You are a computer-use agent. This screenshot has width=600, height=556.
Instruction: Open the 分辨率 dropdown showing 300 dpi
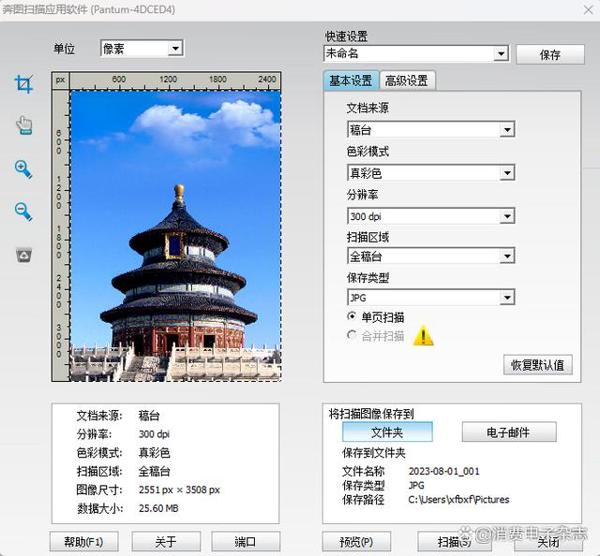(x=431, y=216)
